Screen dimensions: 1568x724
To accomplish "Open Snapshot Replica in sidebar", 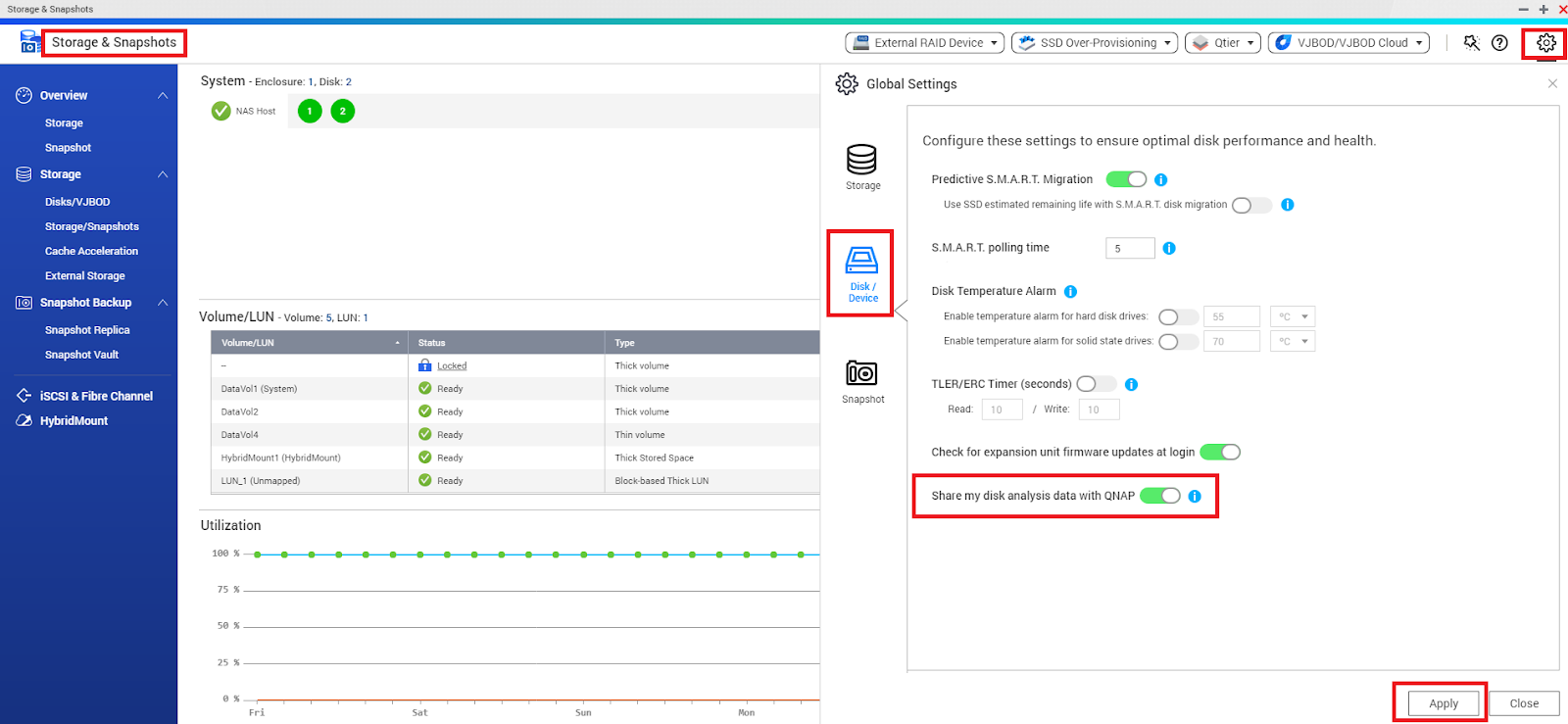I will (x=87, y=330).
